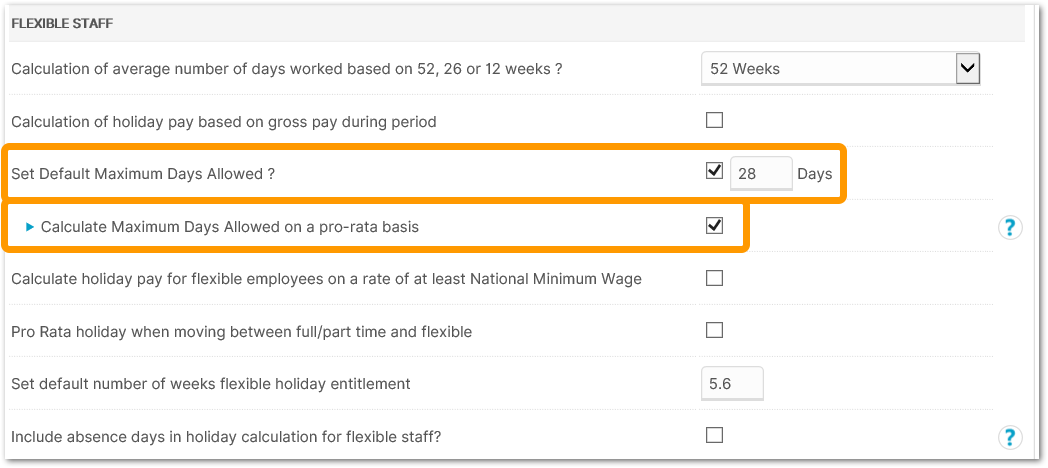Screen dimensions: 1048x468
Task: Expand the Calculate Maximum Days Allowed arrow
Action: (x=30, y=227)
